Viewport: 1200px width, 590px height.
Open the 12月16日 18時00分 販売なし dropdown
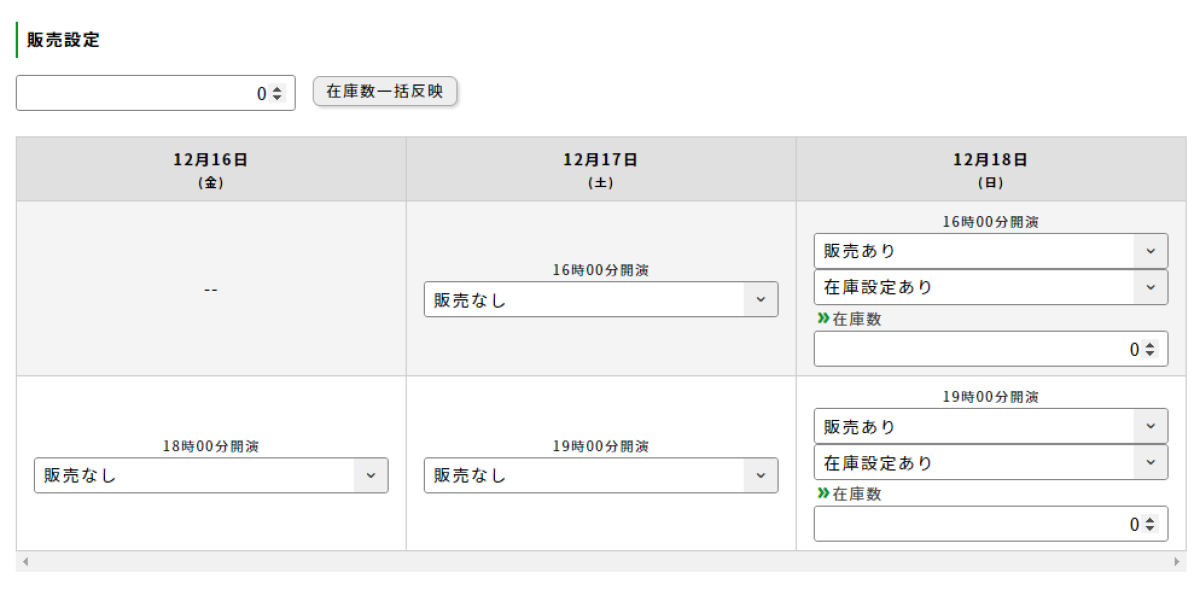coord(210,475)
